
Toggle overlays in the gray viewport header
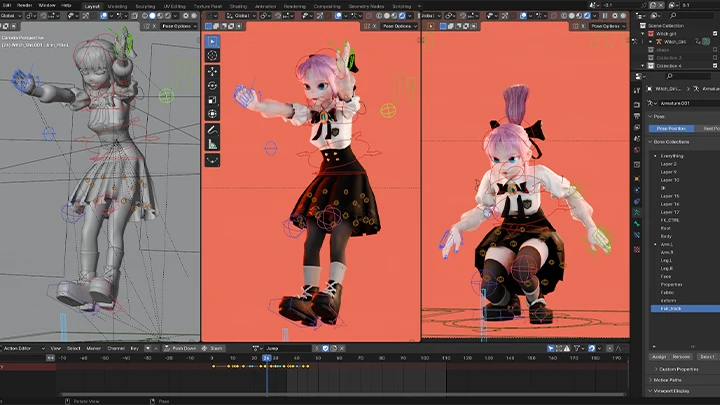[104, 16]
